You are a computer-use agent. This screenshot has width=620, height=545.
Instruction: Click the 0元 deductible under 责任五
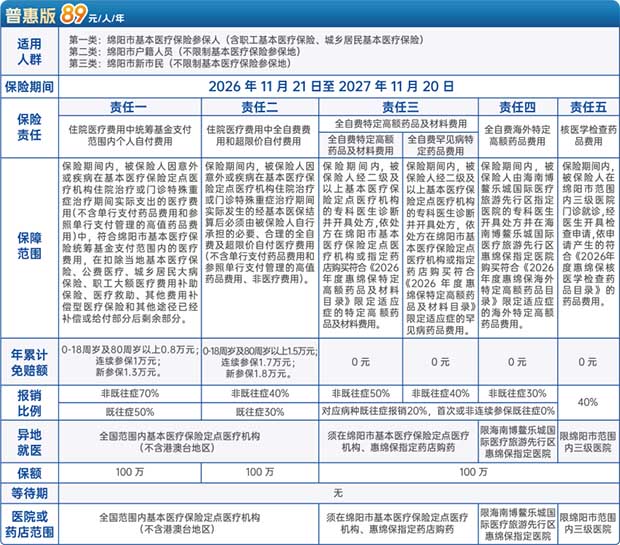coord(588,362)
